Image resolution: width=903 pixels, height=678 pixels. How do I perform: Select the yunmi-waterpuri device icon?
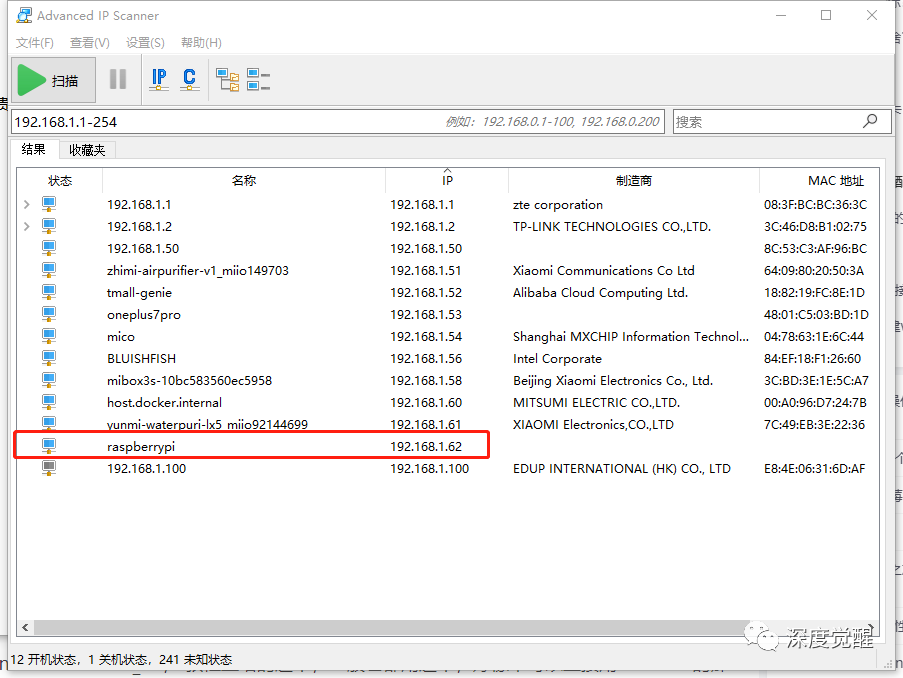pyautogui.click(x=49, y=424)
